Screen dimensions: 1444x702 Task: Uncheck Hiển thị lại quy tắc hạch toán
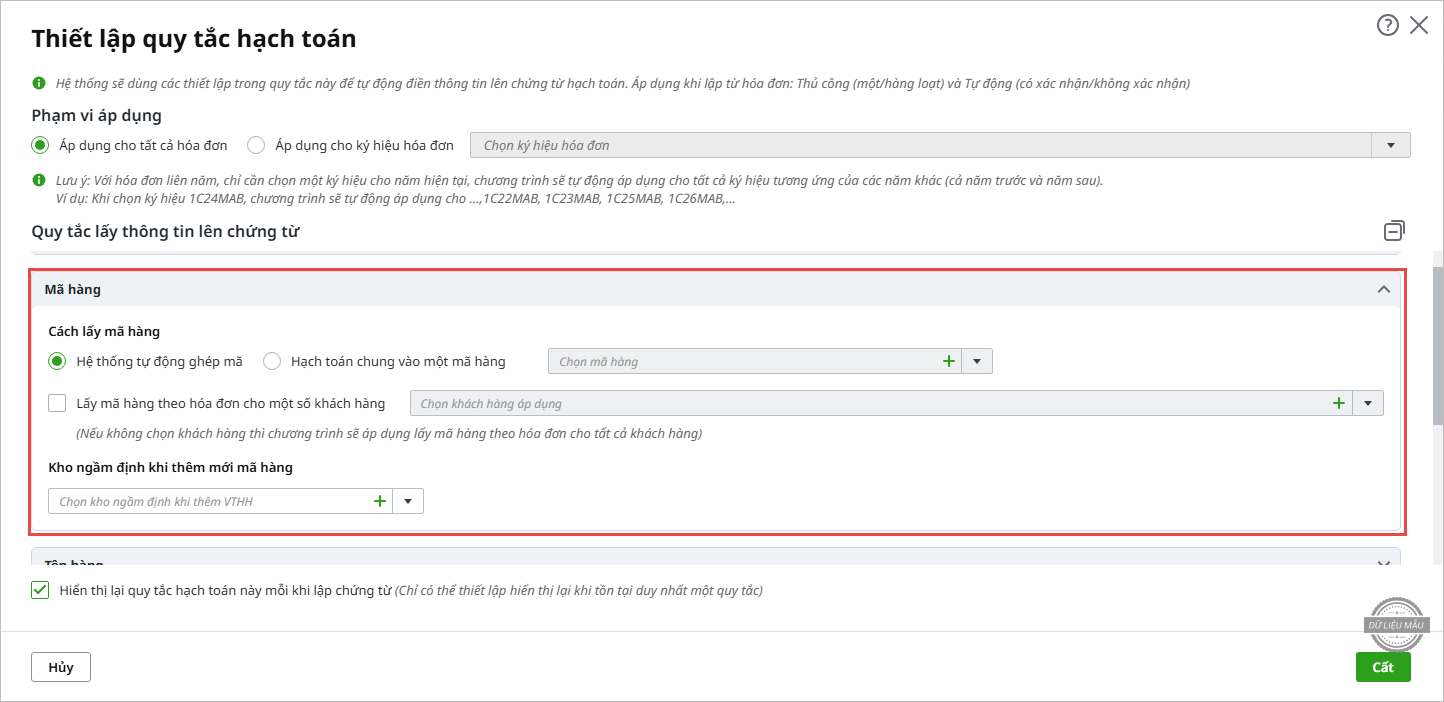[40, 590]
